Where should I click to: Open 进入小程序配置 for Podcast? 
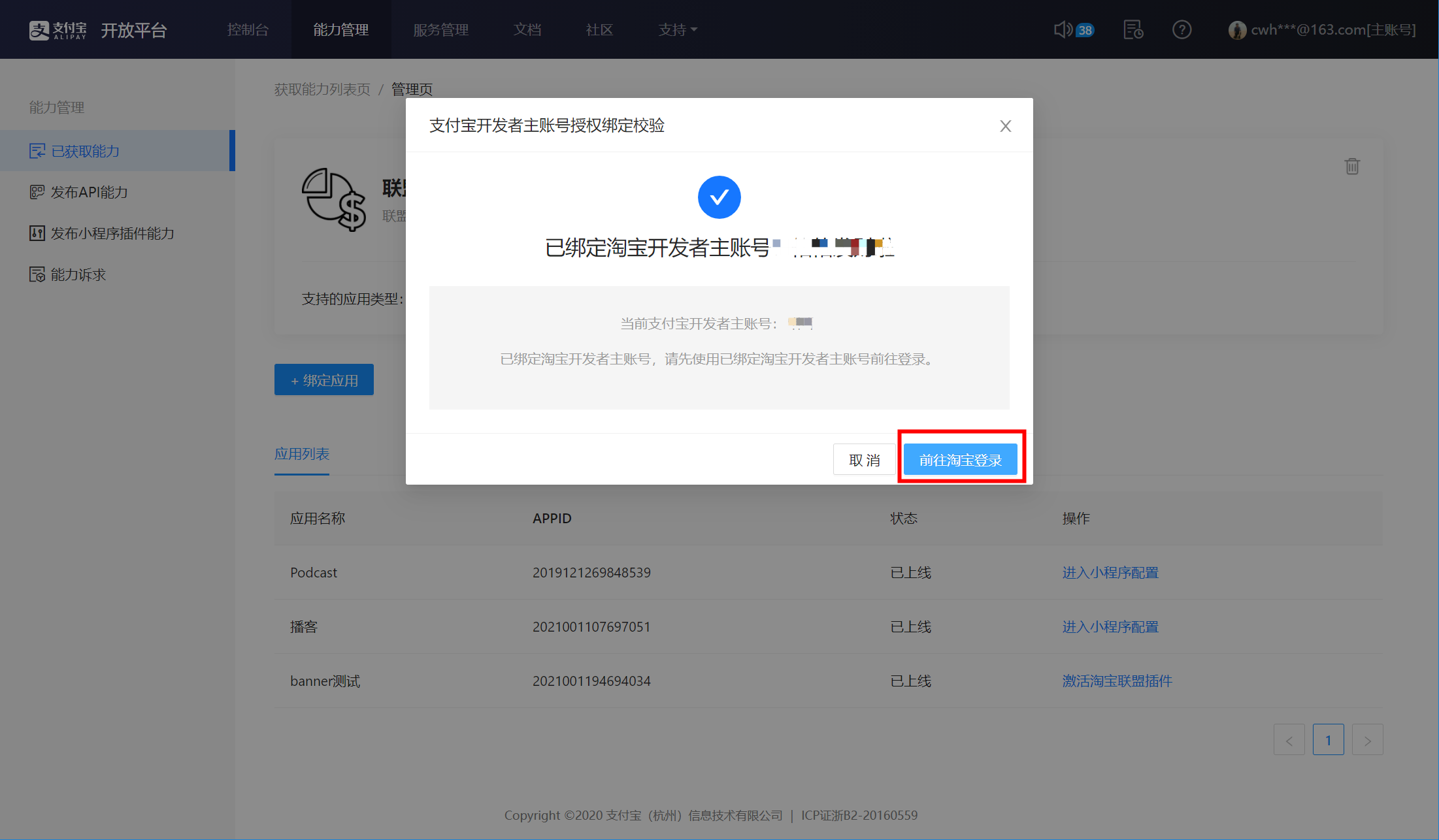1110,573
